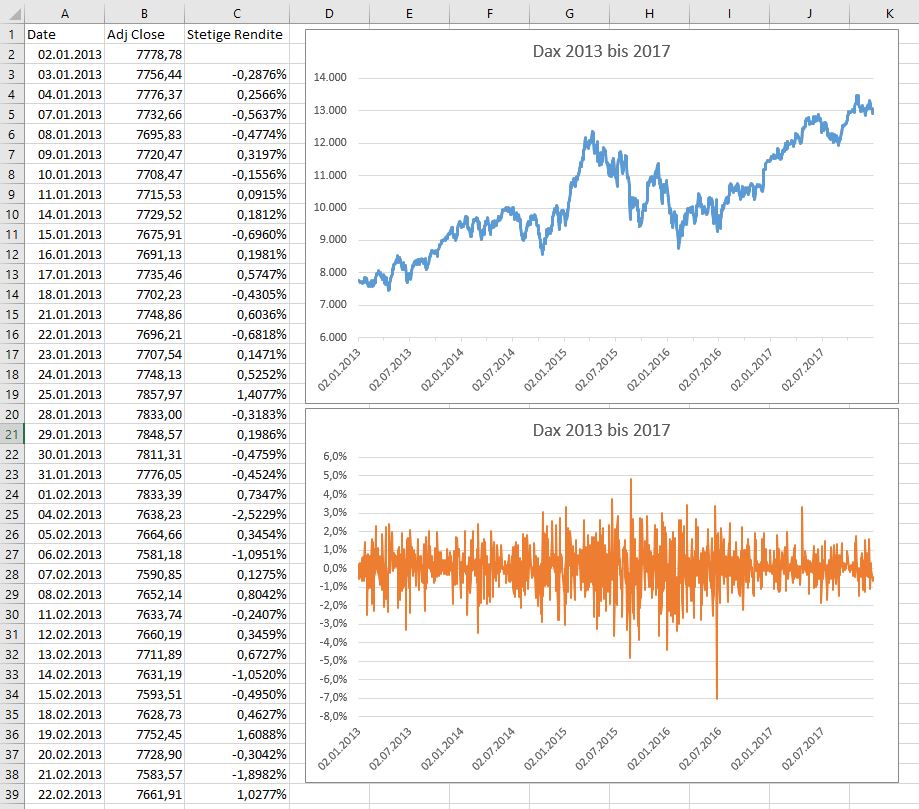Click 02.01.2013 date label in bottom chart
This screenshot has height=809, width=919.
(x=339, y=749)
